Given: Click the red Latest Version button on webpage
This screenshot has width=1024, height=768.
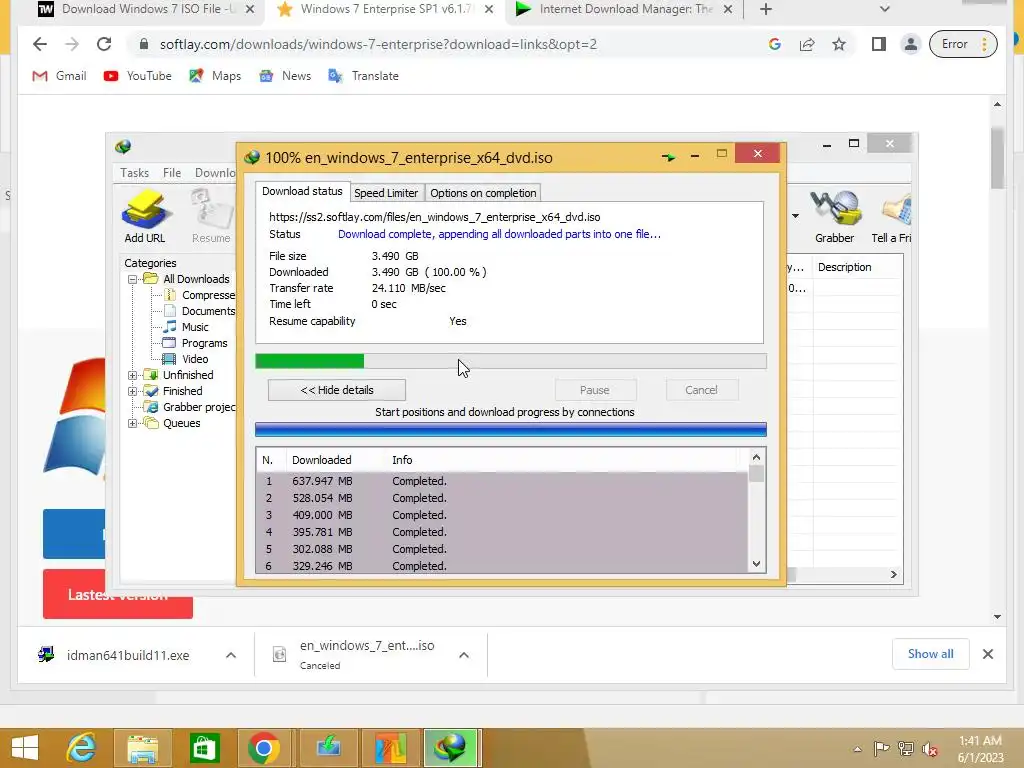Looking at the screenshot, I should click(118, 594).
